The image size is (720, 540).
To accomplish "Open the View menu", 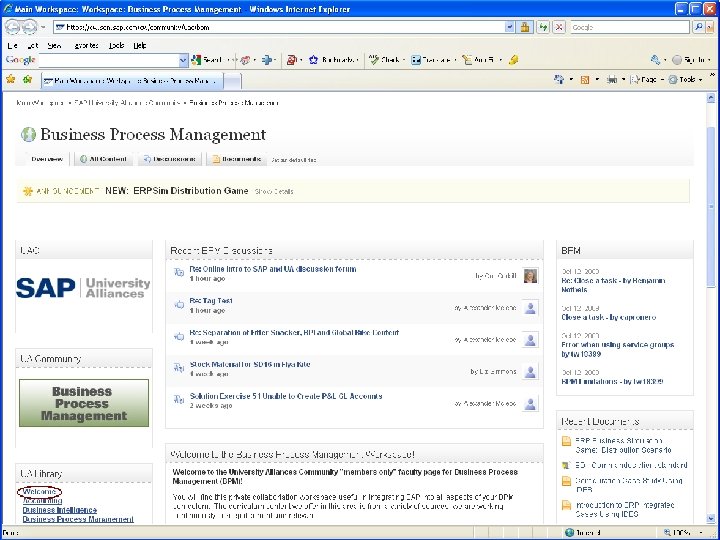I will 54,45.
